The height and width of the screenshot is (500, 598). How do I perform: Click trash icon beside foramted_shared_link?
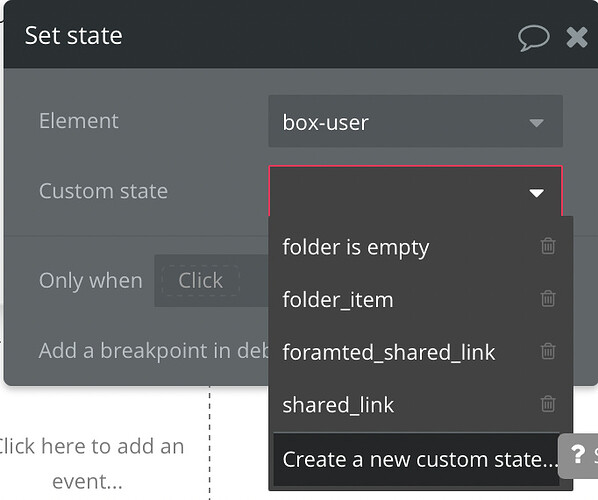coord(548,351)
